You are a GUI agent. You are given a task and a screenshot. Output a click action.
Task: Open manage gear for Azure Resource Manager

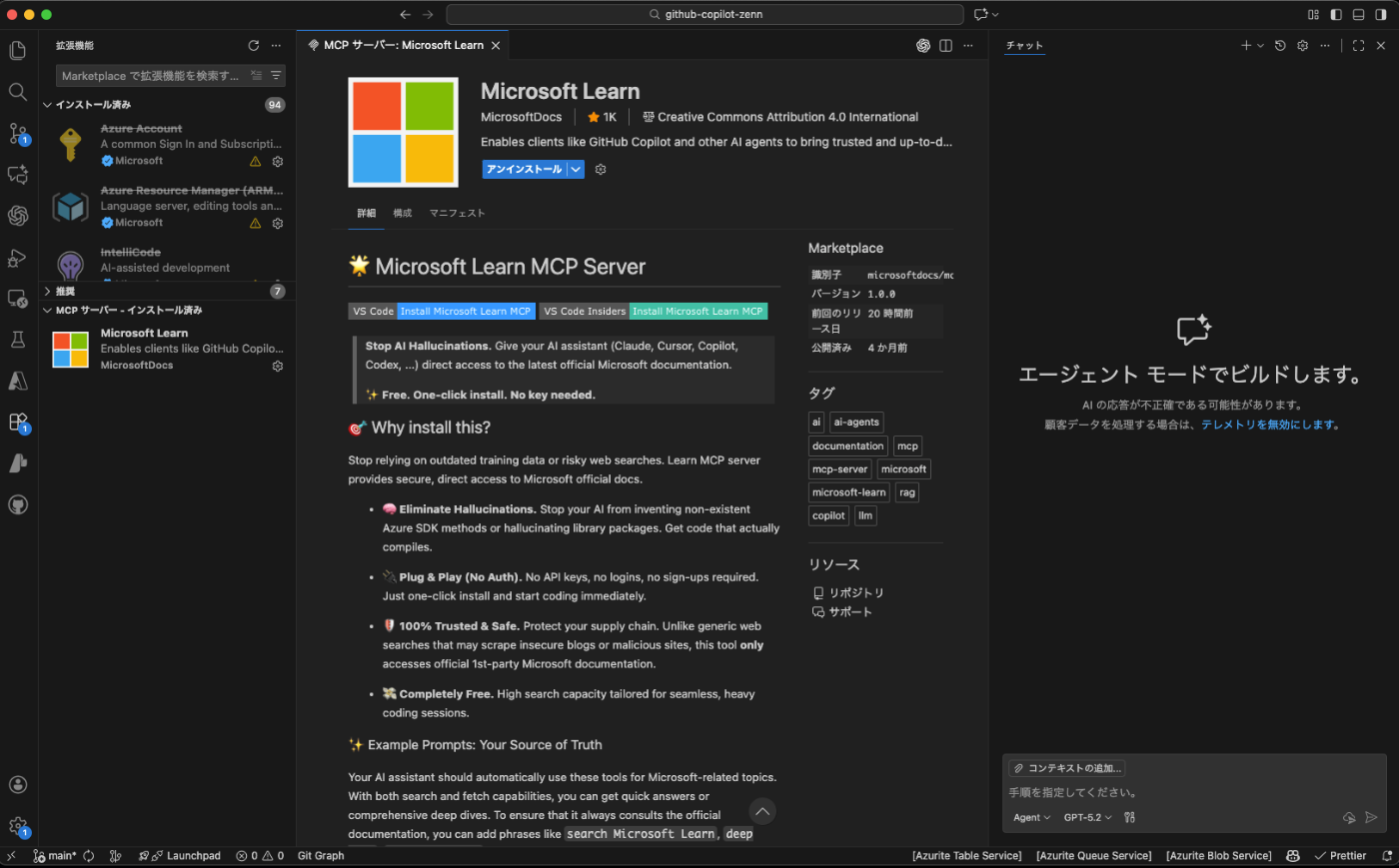point(278,223)
